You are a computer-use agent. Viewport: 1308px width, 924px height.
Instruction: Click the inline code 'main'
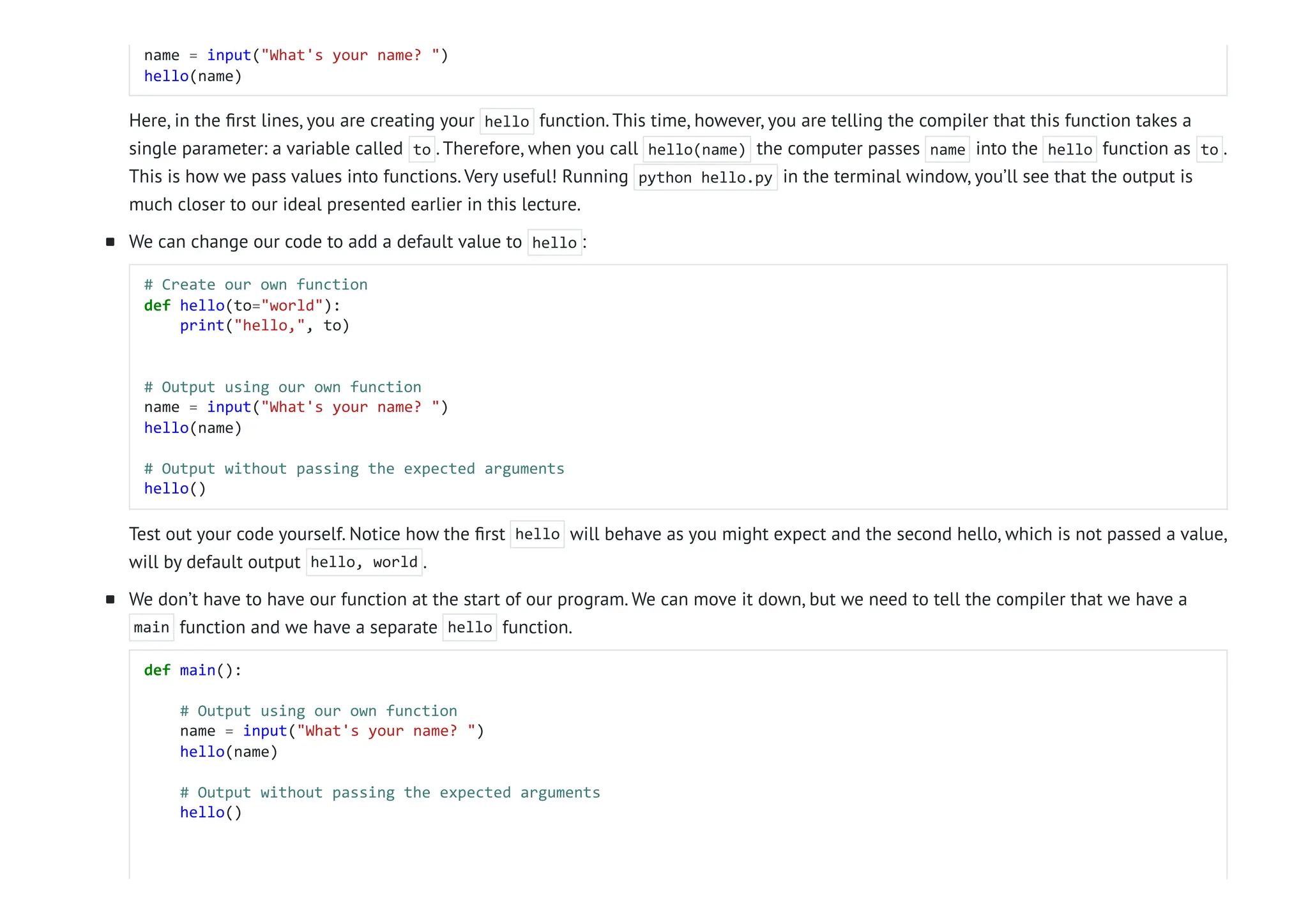click(151, 628)
